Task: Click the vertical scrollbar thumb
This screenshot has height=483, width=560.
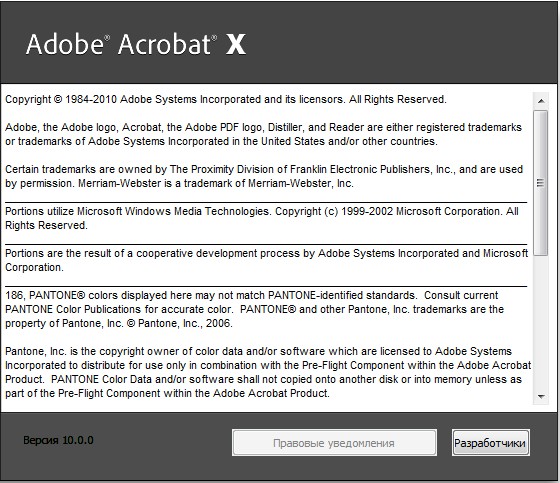Action: [541, 183]
